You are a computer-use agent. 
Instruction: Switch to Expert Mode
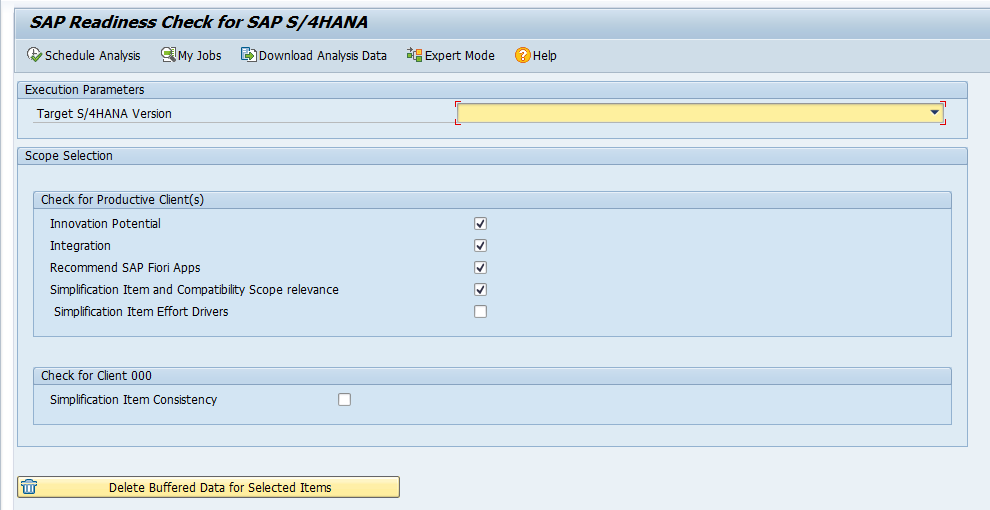tap(451, 55)
